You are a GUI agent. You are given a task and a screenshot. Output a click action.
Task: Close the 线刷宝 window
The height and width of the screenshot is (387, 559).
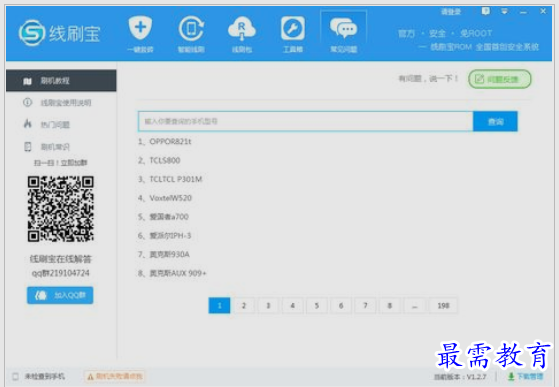tap(543, 11)
